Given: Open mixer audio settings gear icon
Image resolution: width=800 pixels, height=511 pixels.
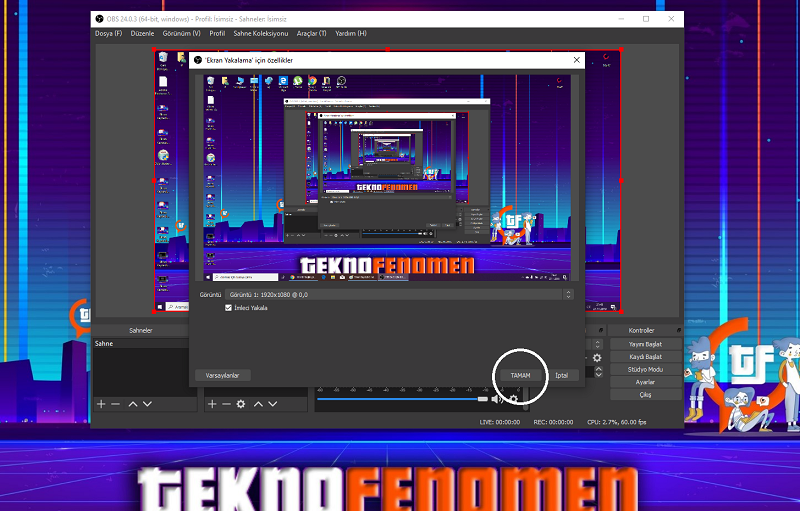Looking at the screenshot, I should click(514, 399).
